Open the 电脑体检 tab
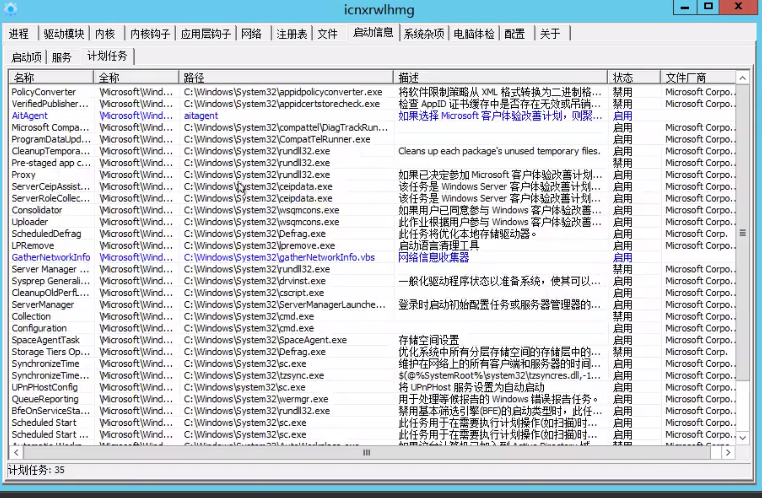The width and height of the screenshot is (762, 498). (473, 33)
